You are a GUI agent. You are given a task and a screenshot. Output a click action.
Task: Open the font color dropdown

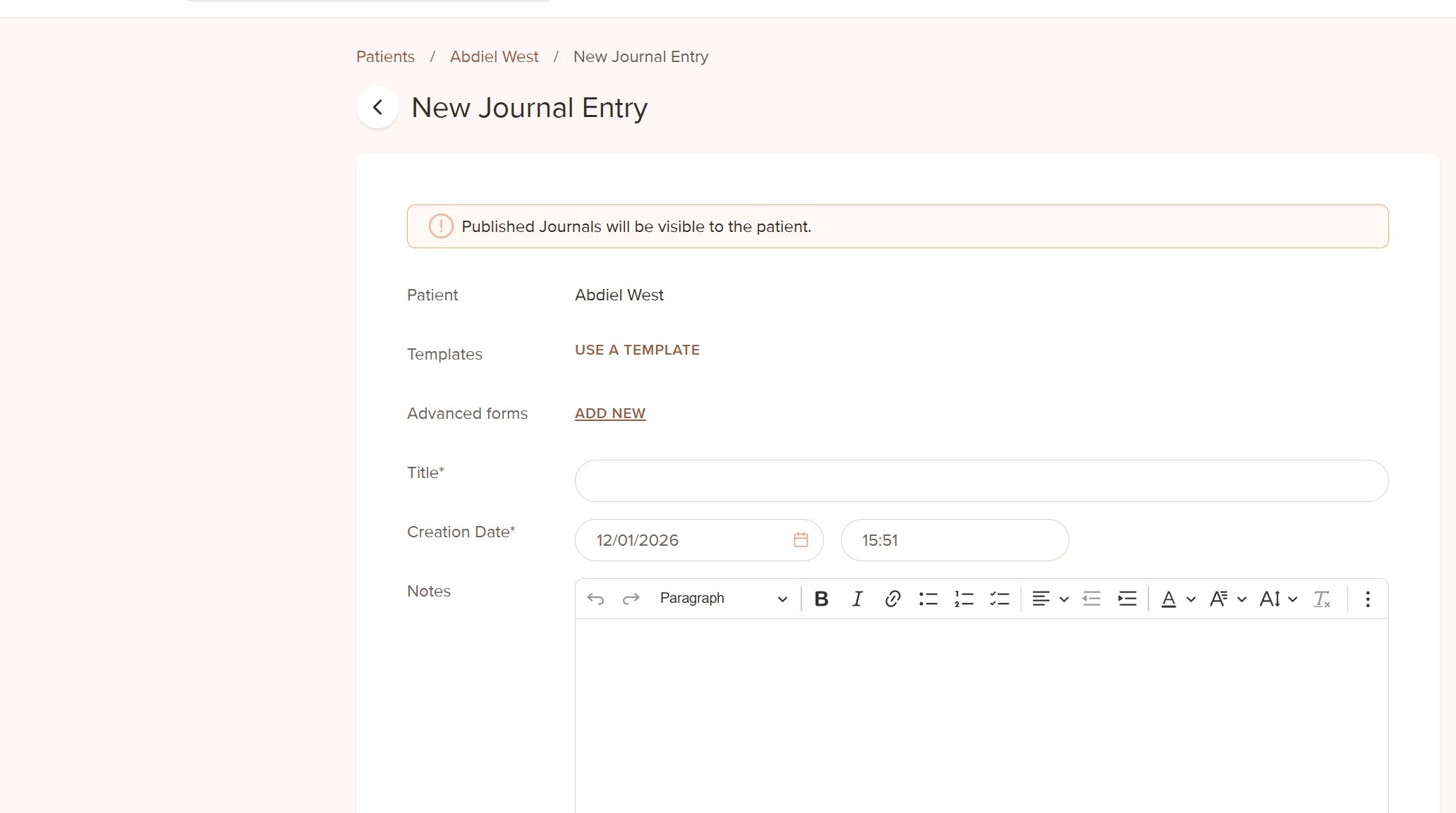click(x=1177, y=599)
